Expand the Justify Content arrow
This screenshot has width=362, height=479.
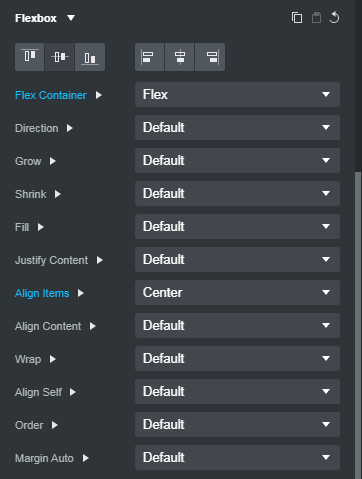point(99,260)
